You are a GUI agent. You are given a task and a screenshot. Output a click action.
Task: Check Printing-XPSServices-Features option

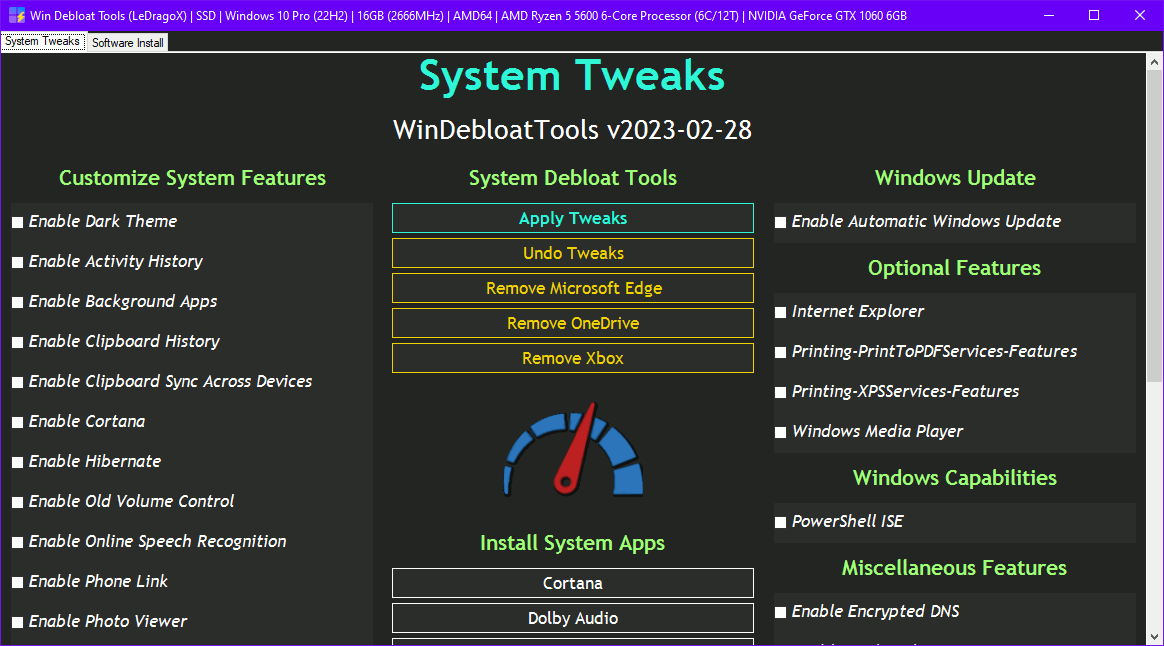tap(781, 393)
